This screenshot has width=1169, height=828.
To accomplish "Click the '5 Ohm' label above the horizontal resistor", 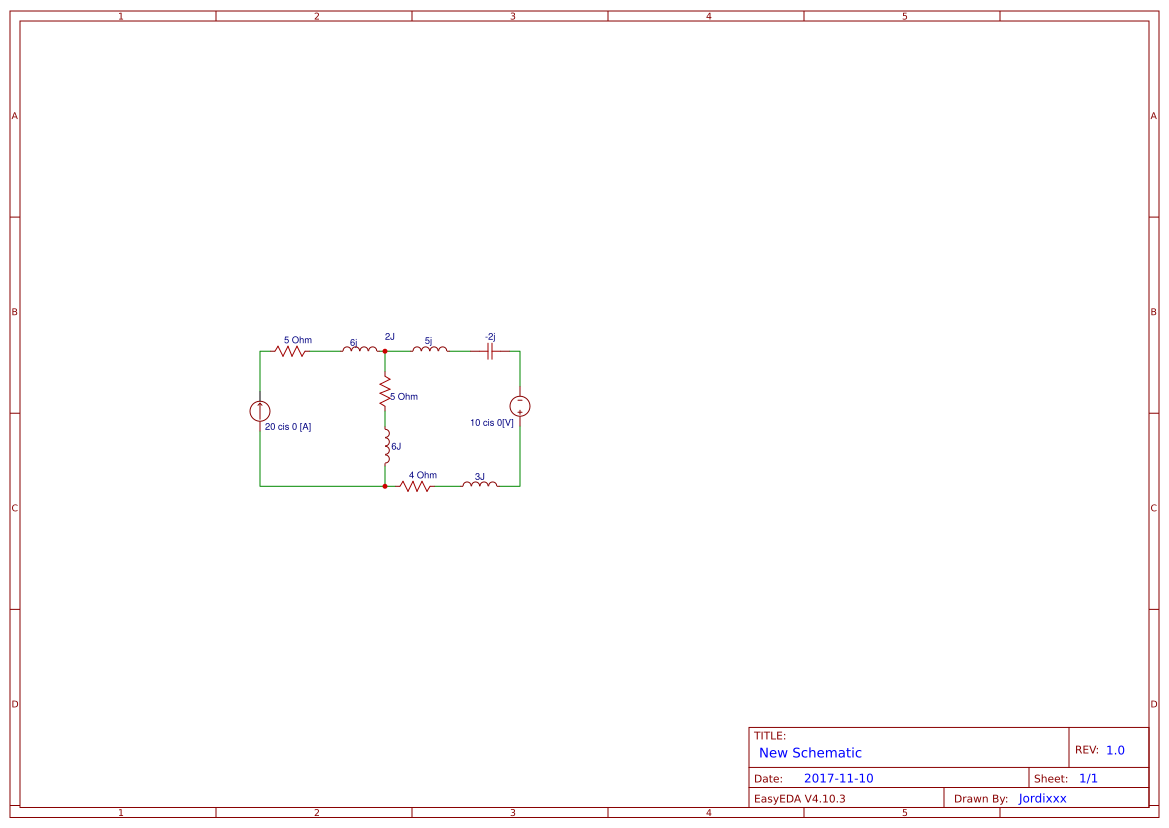I will tap(297, 340).
